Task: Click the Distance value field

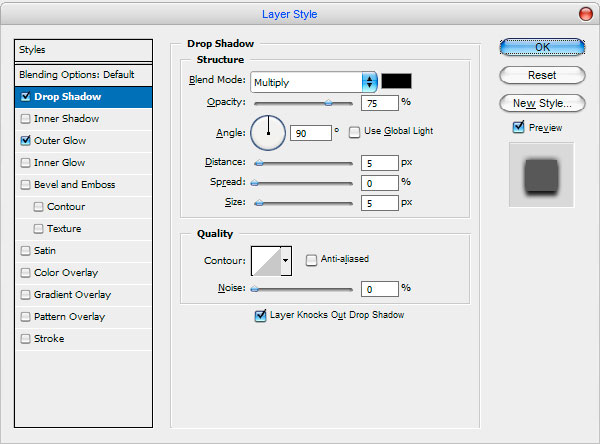Action: 378,160
